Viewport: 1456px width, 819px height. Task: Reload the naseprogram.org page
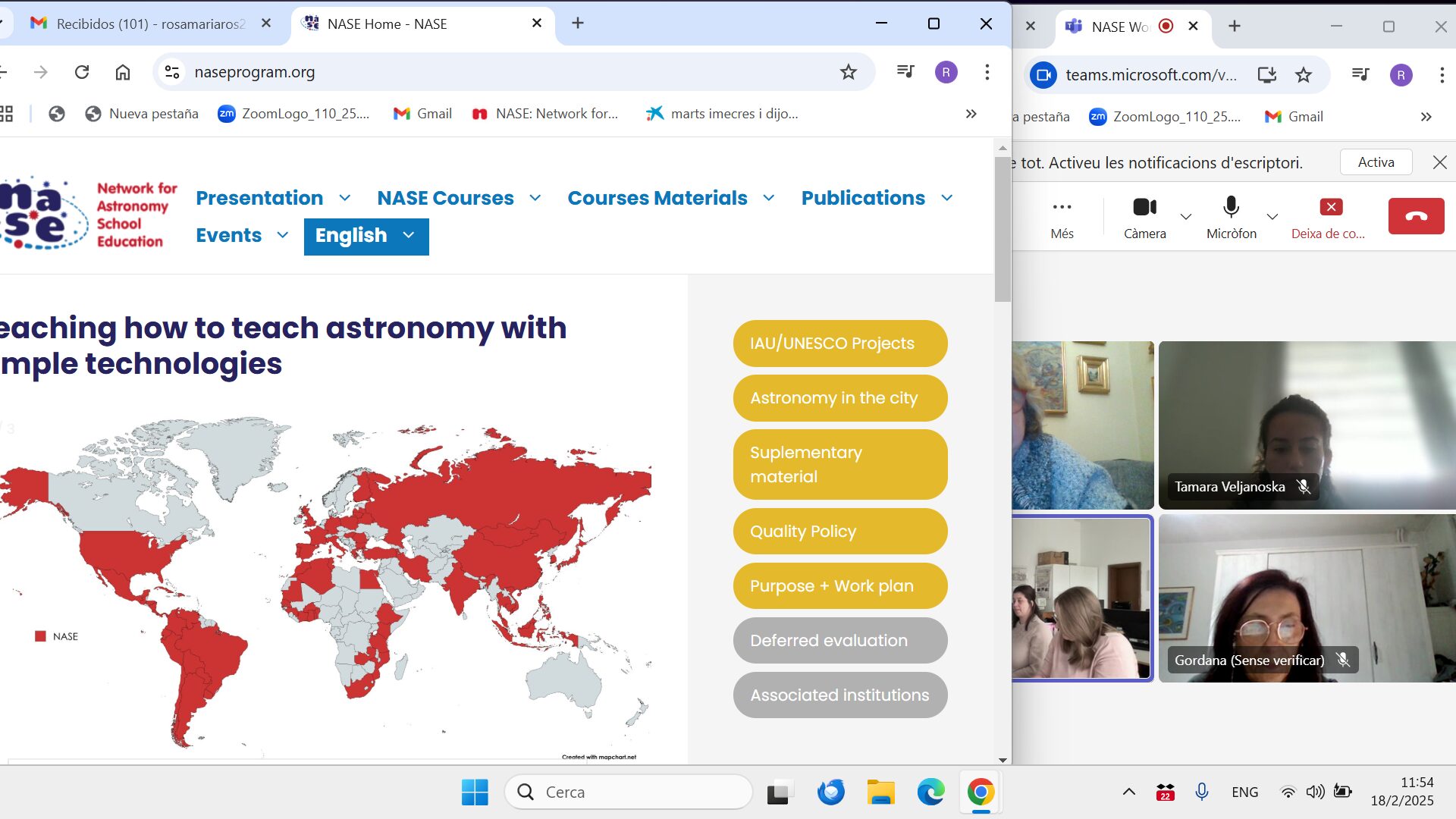click(82, 72)
